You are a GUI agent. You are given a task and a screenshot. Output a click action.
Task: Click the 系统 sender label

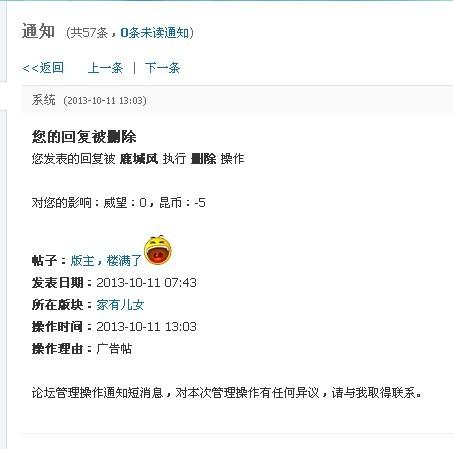[x=44, y=100]
